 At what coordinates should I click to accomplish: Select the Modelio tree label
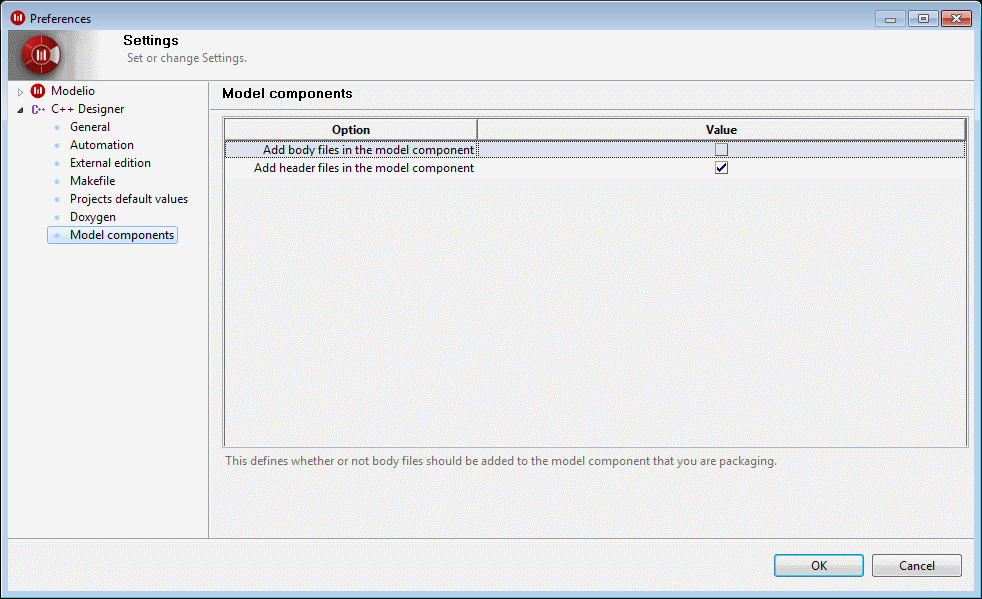tap(73, 91)
